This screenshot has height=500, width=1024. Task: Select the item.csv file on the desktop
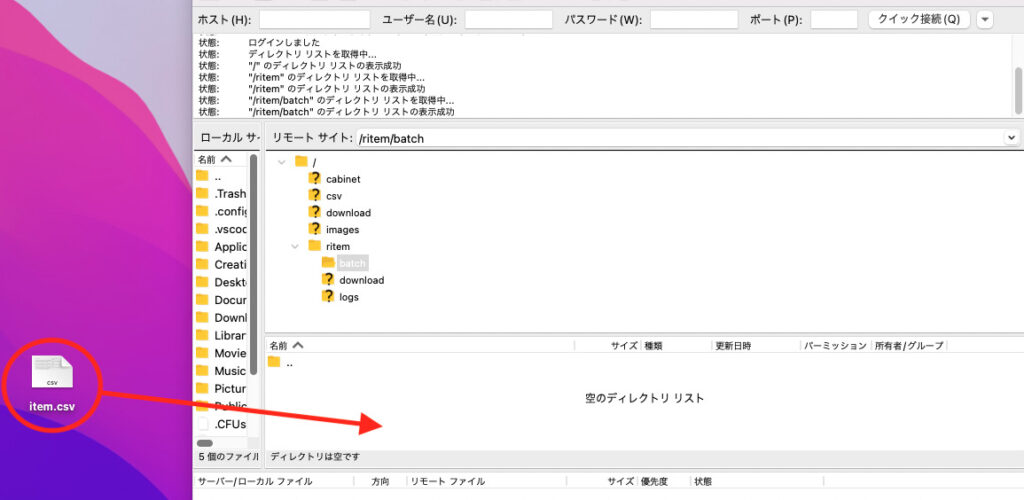point(52,384)
